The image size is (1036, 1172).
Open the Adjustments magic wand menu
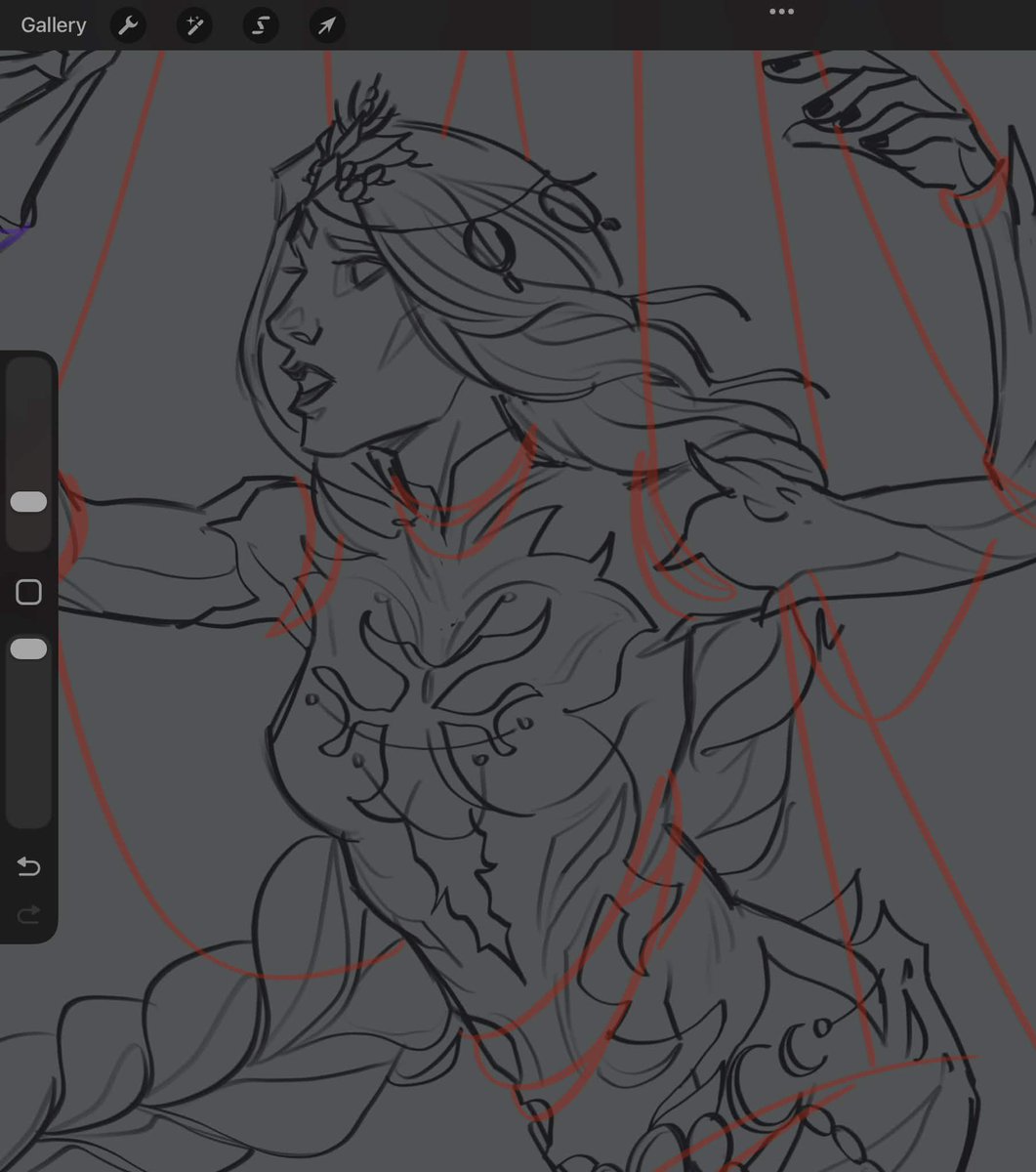click(194, 25)
